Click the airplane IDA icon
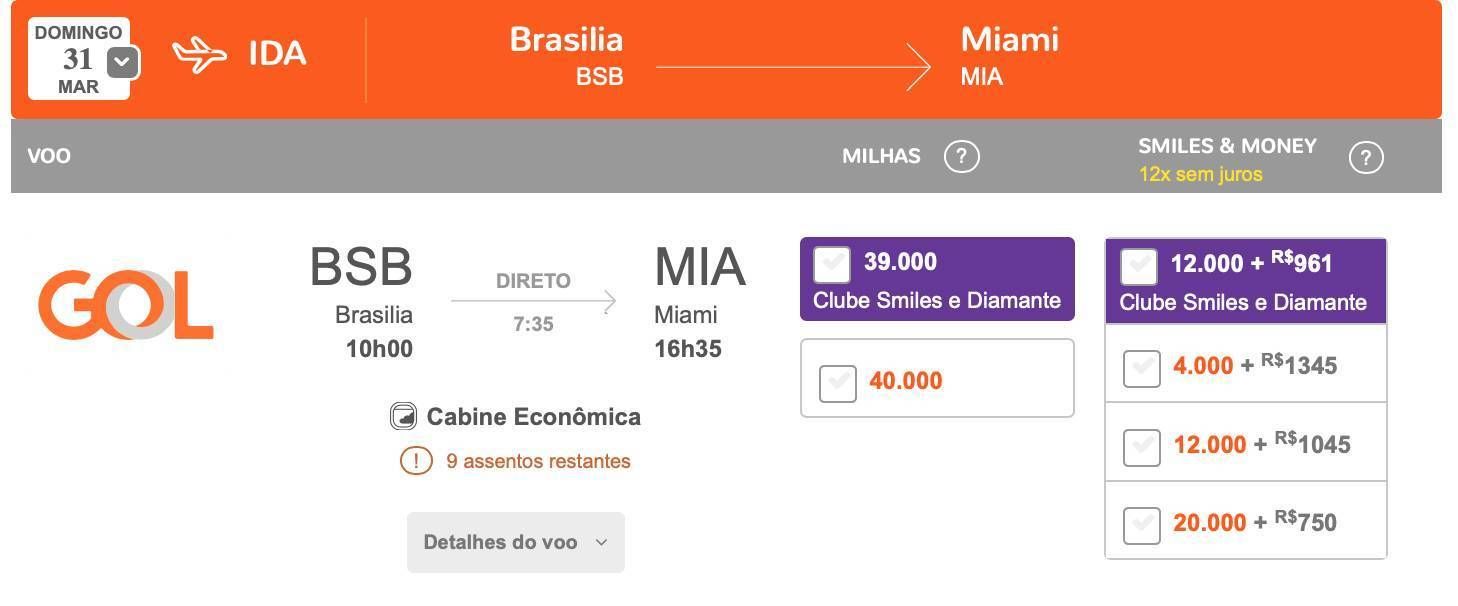 tap(199, 55)
